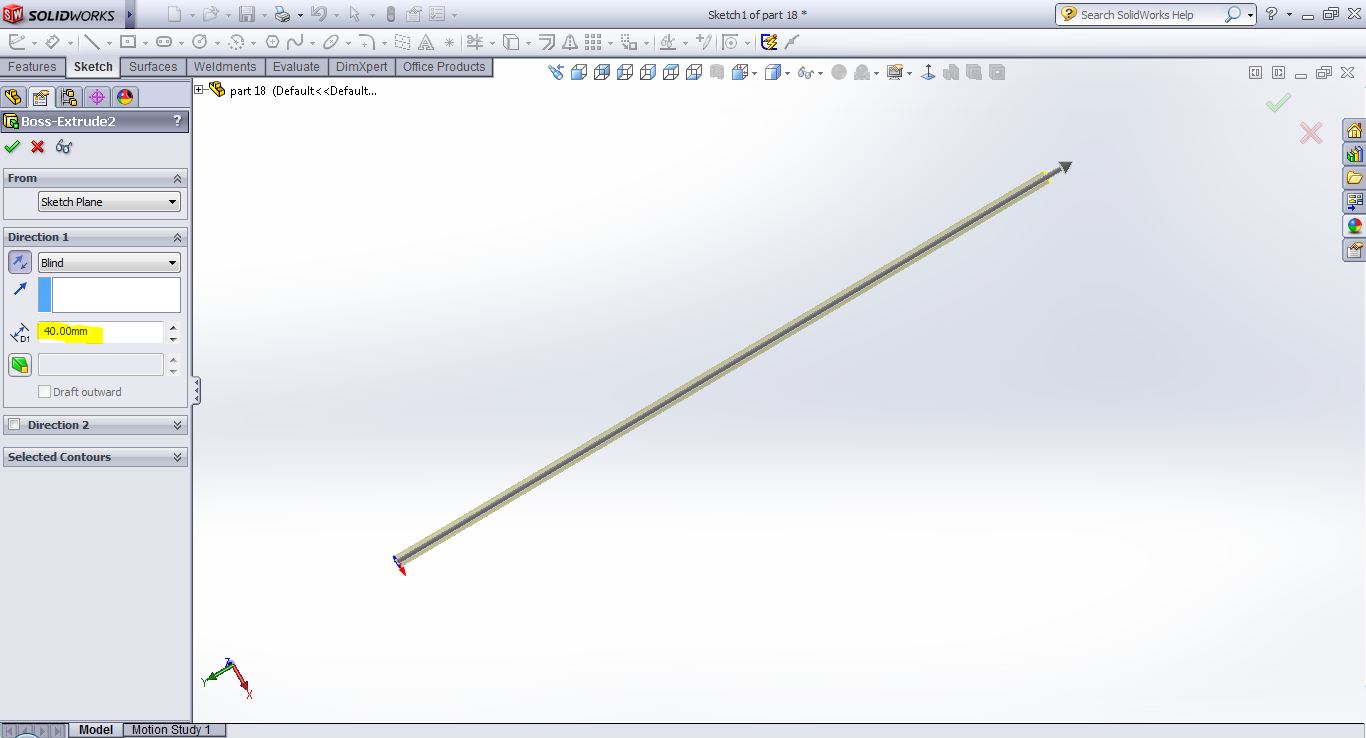Click the Zoom to Fit icon
Screen dimensions: 1366x738
tap(558, 72)
